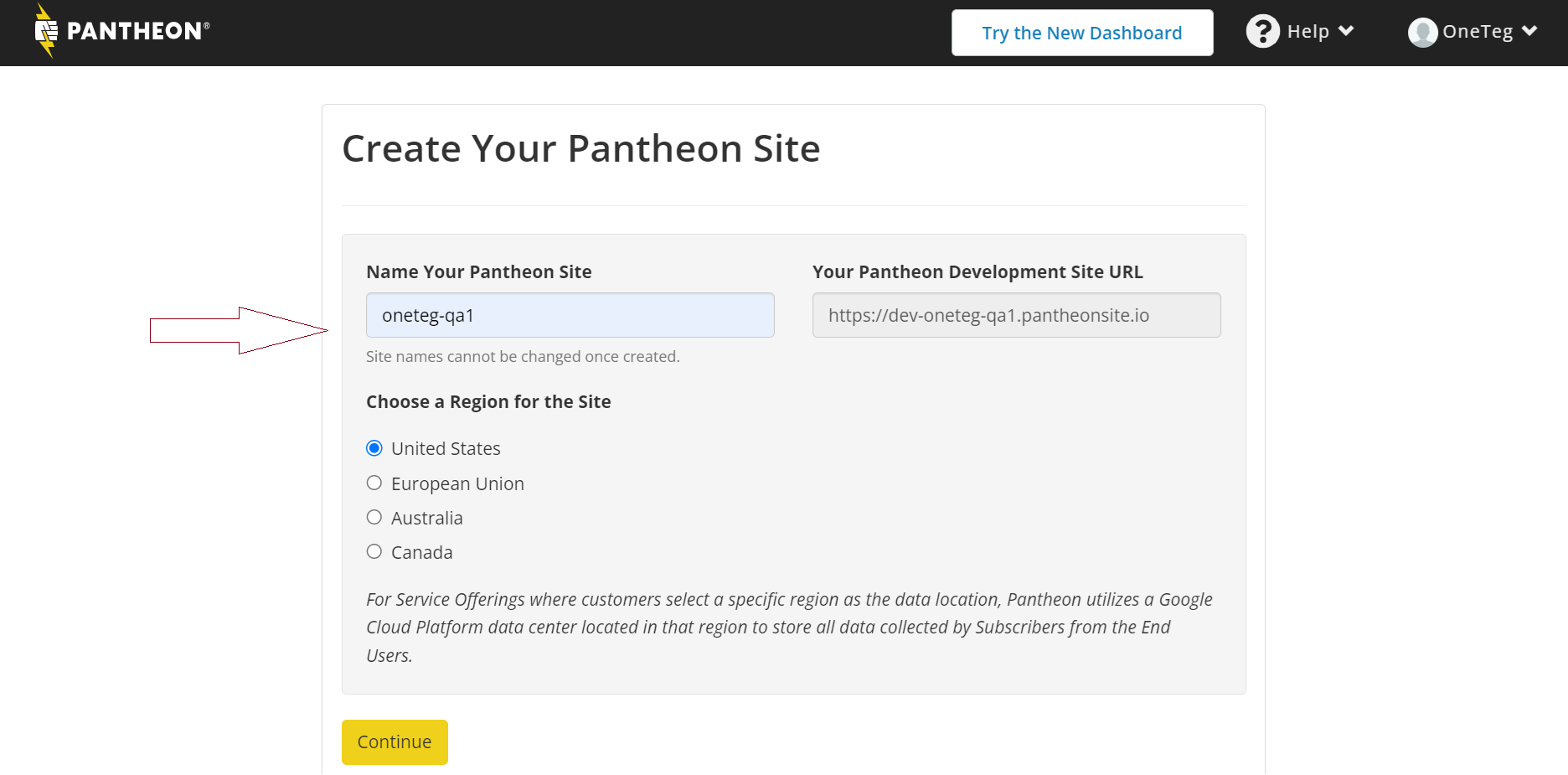Click the OneTeg user avatar icon

tap(1422, 33)
